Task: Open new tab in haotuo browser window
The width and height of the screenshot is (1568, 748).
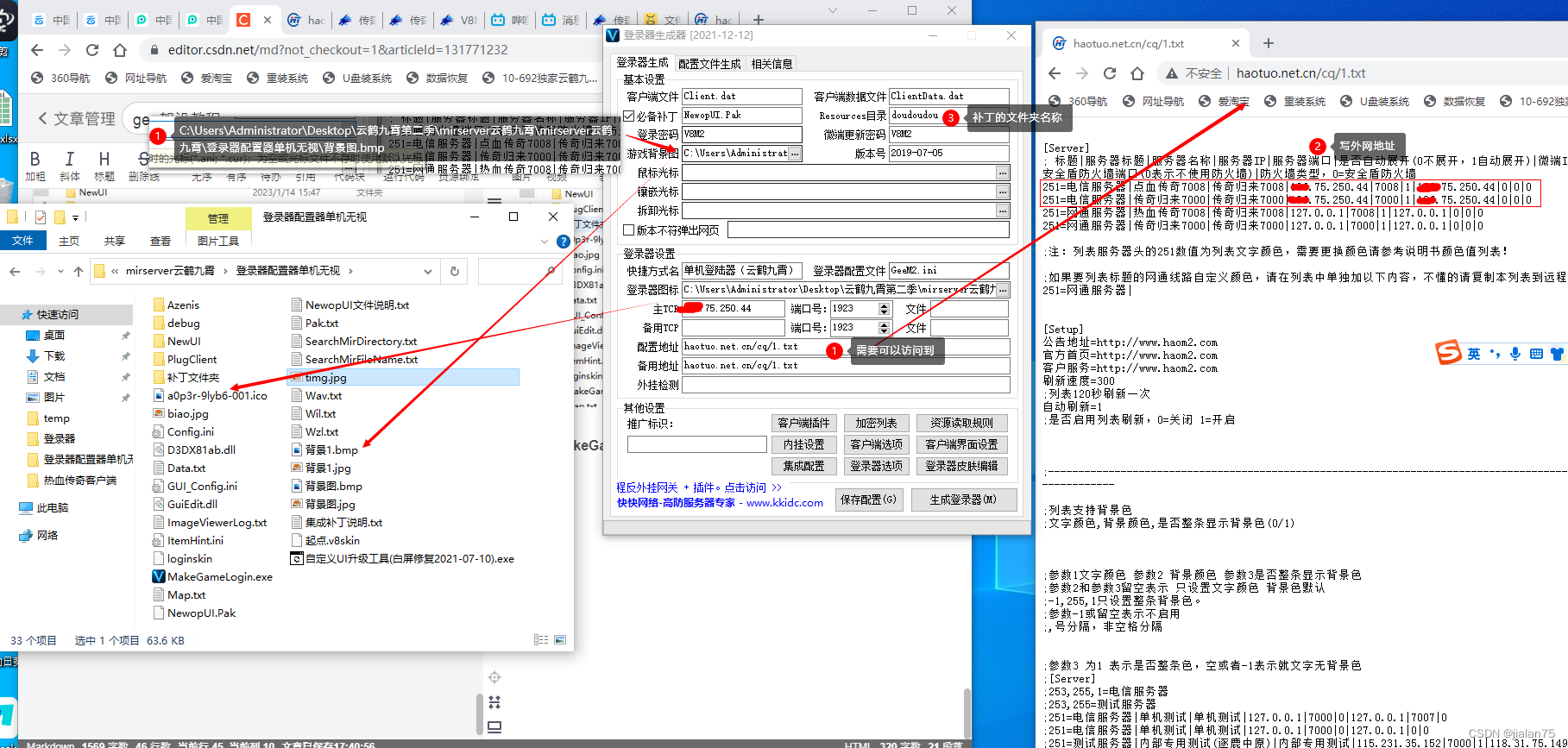Action: (x=1268, y=43)
